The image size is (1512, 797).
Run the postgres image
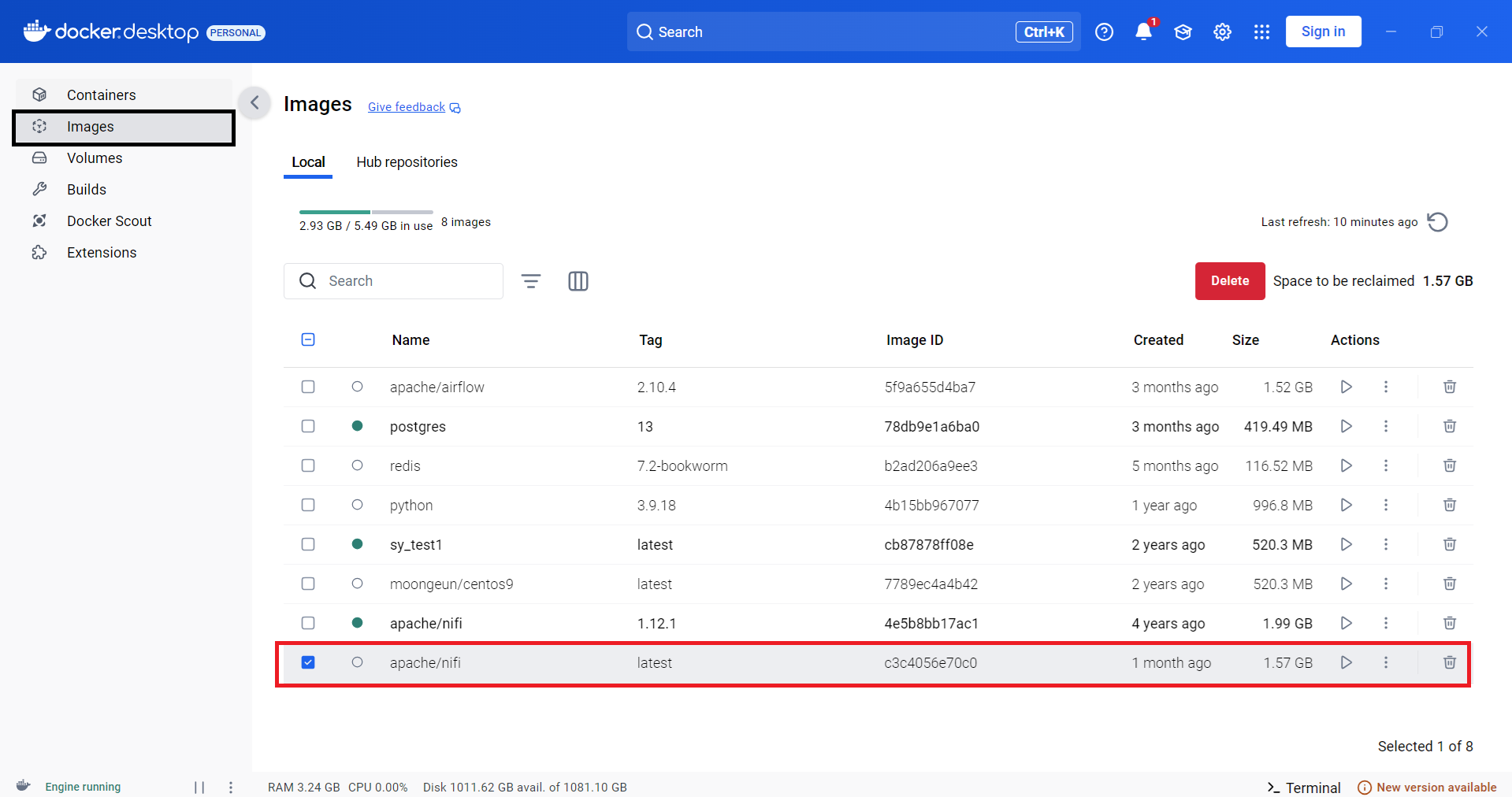[x=1346, y=426]
